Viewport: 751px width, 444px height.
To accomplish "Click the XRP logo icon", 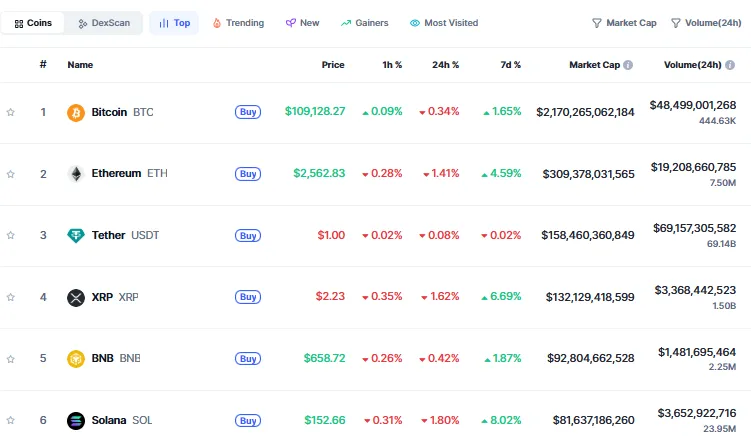I will pyautogui.click(x=76, y=297).
